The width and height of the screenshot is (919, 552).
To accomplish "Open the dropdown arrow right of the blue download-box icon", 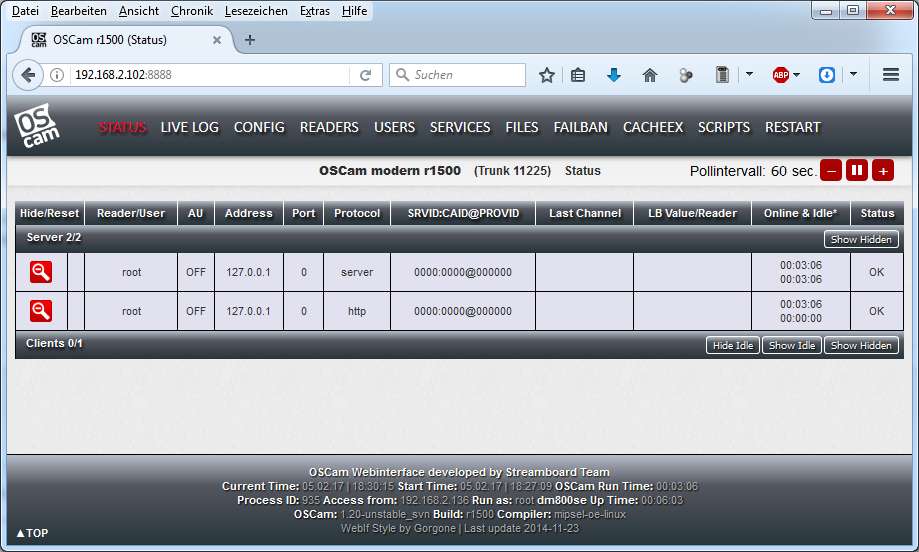I will click(853, 75).
